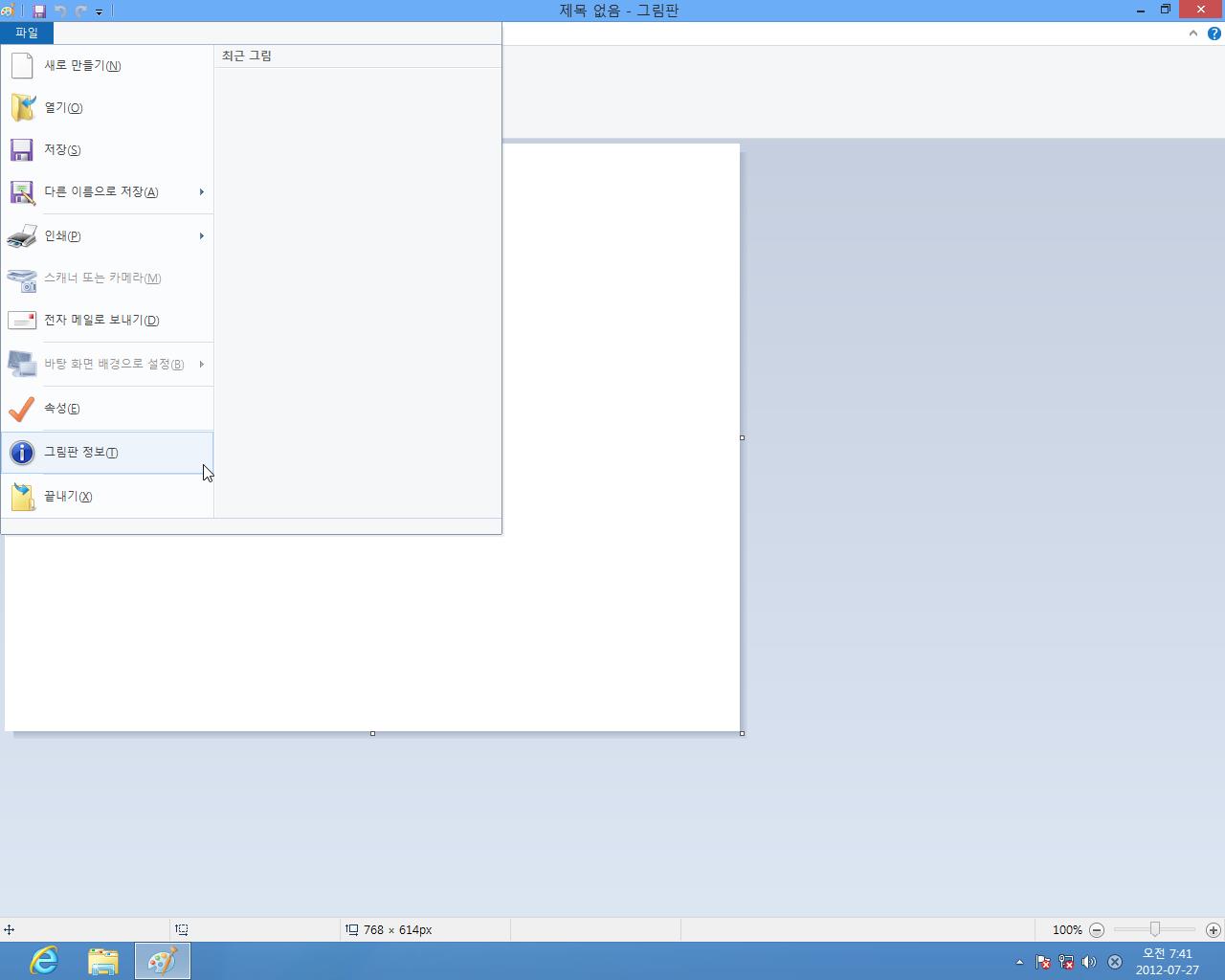This screenshot has width=1225, height=980.
Task: Click the canvas size icon in status bar
Action: (352, 929)
